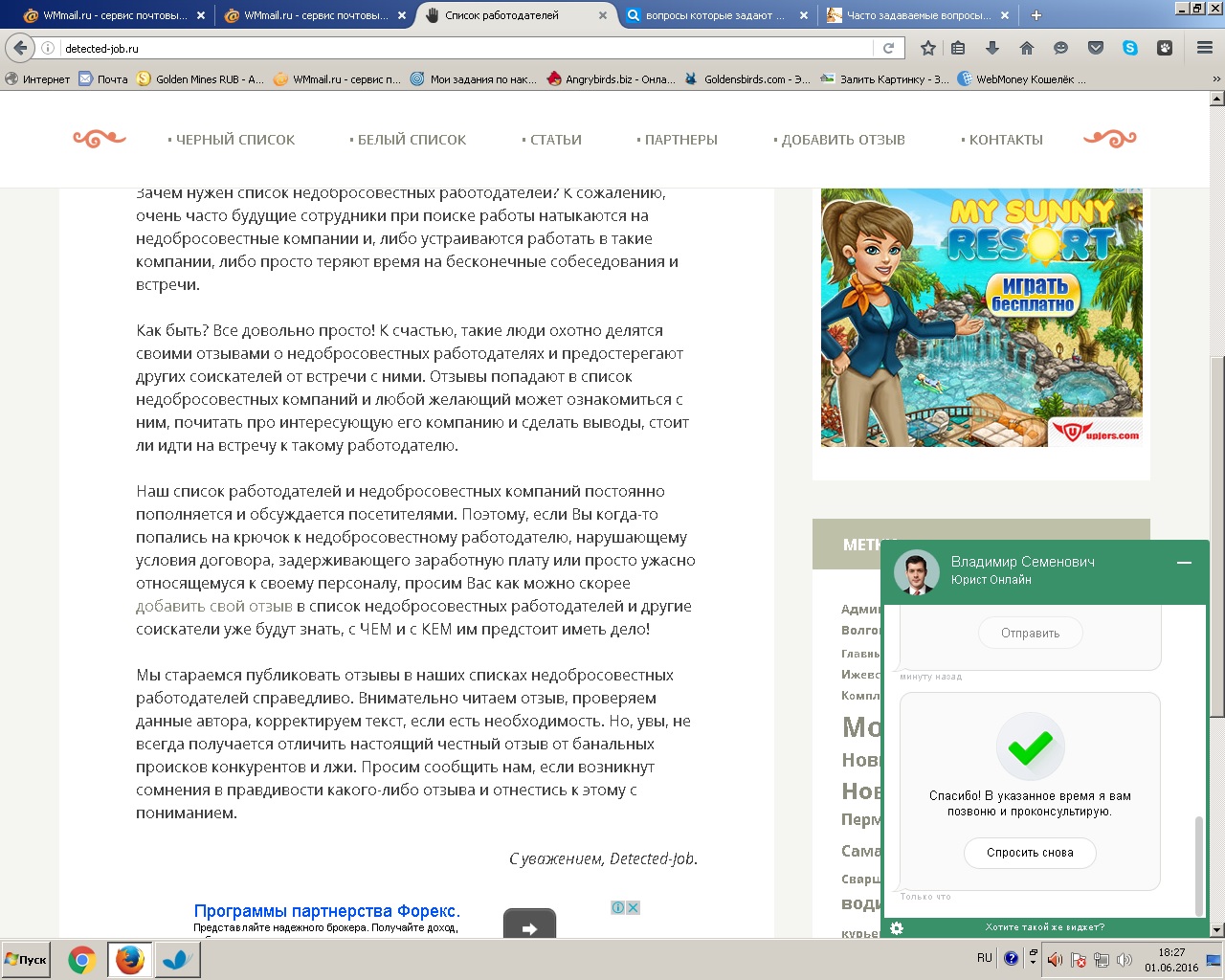Open chat widget settings gear icon

pos(897,927)
